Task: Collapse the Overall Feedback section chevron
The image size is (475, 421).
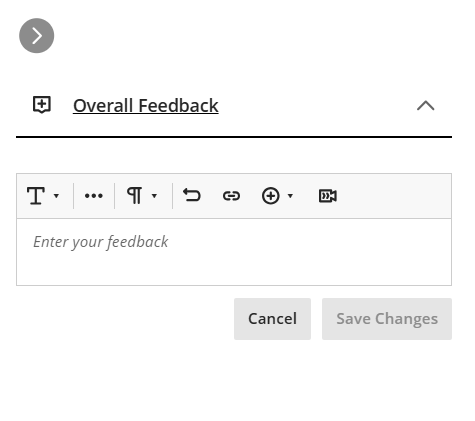Action: [x=426, y=106]
